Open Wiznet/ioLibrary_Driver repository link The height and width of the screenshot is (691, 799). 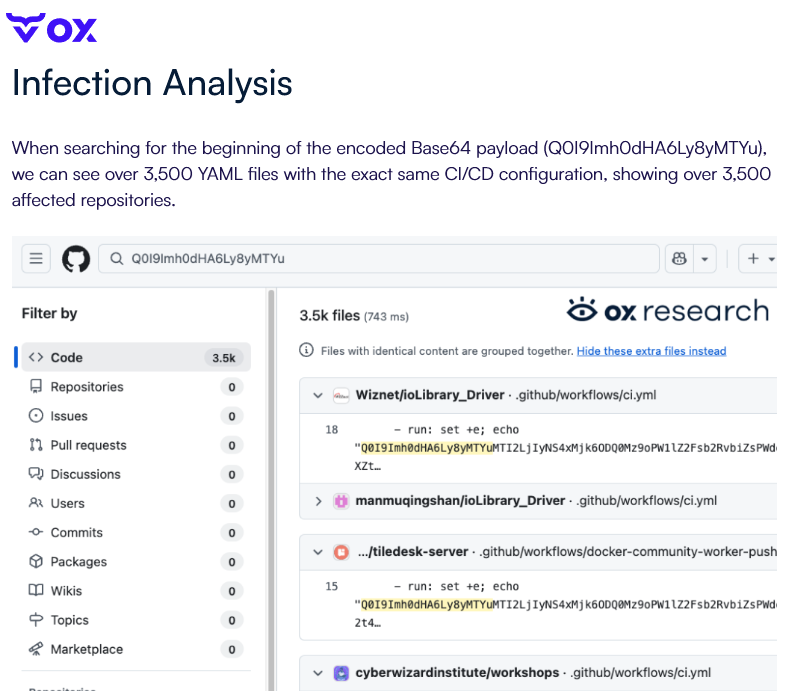(430, 395)
